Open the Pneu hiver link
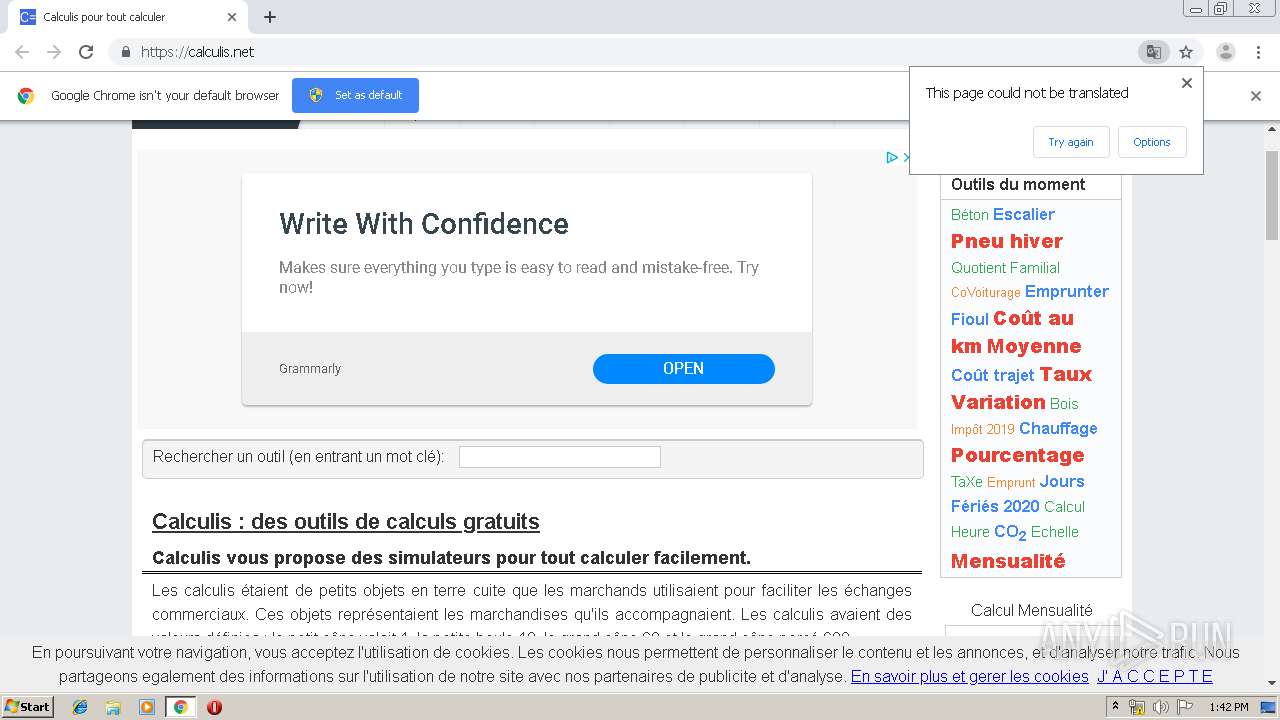The image size is (1280, 720). (1006, 241)
